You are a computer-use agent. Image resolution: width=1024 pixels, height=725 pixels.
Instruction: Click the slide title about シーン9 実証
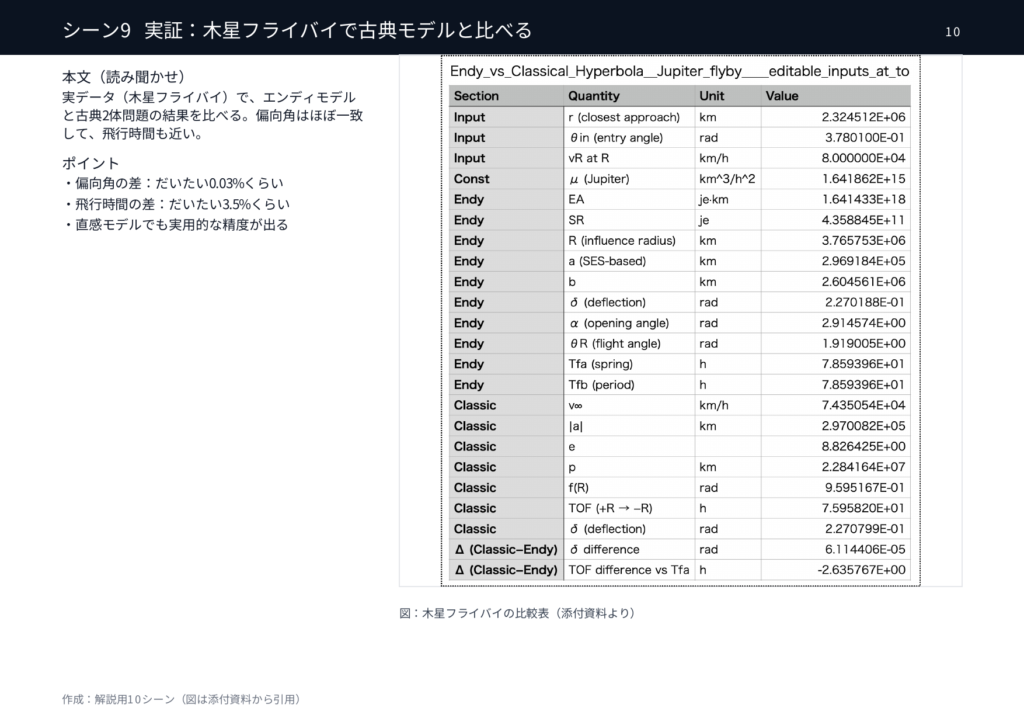click(297, 30)
